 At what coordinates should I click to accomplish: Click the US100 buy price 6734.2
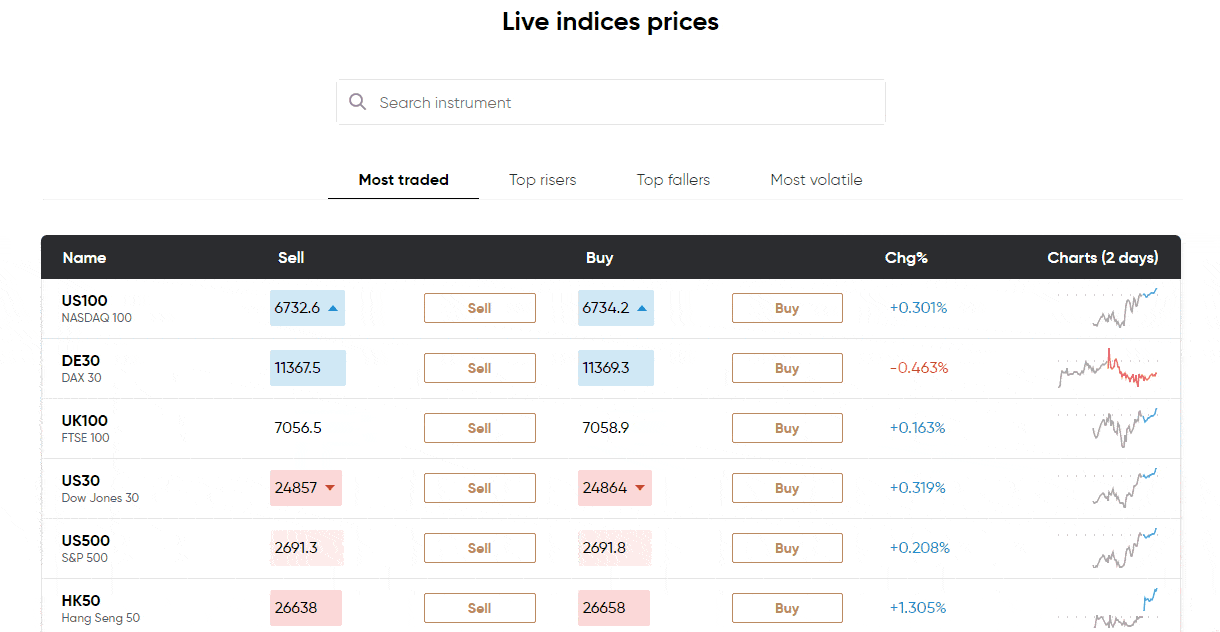click(616, 308)
